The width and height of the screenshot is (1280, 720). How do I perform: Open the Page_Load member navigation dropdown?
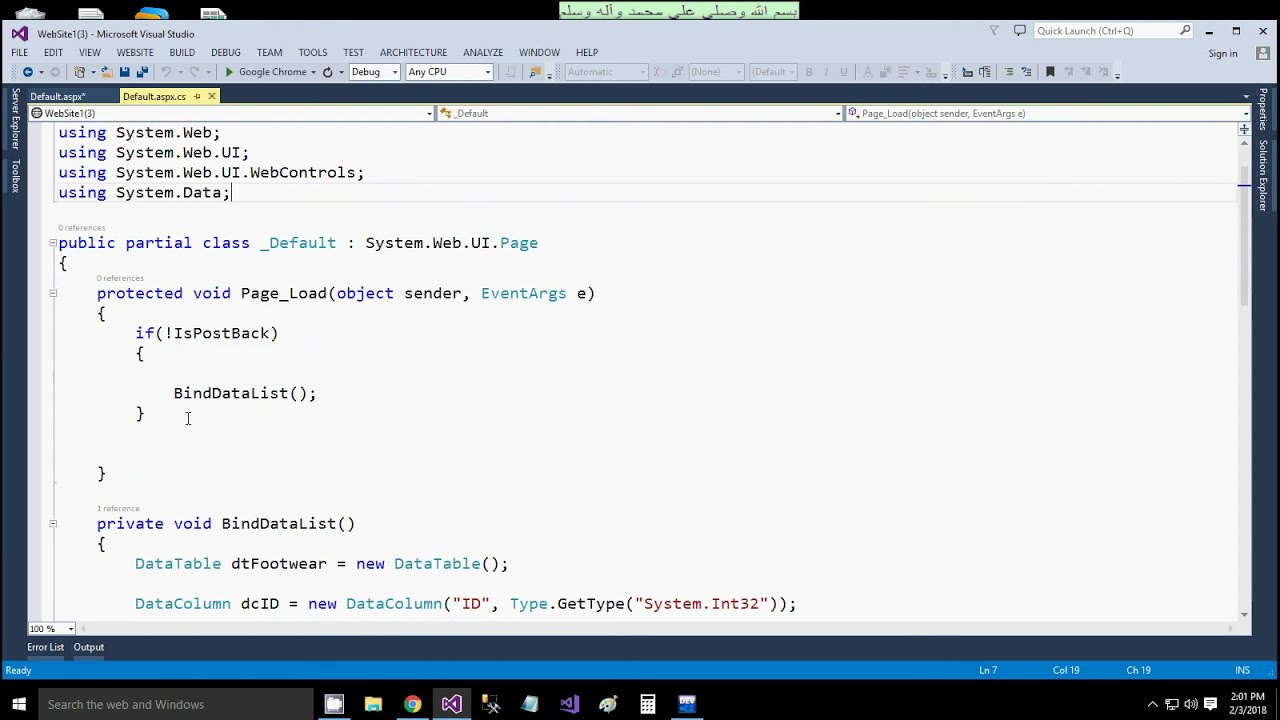pyautogui.click(x=1047, y=113)
